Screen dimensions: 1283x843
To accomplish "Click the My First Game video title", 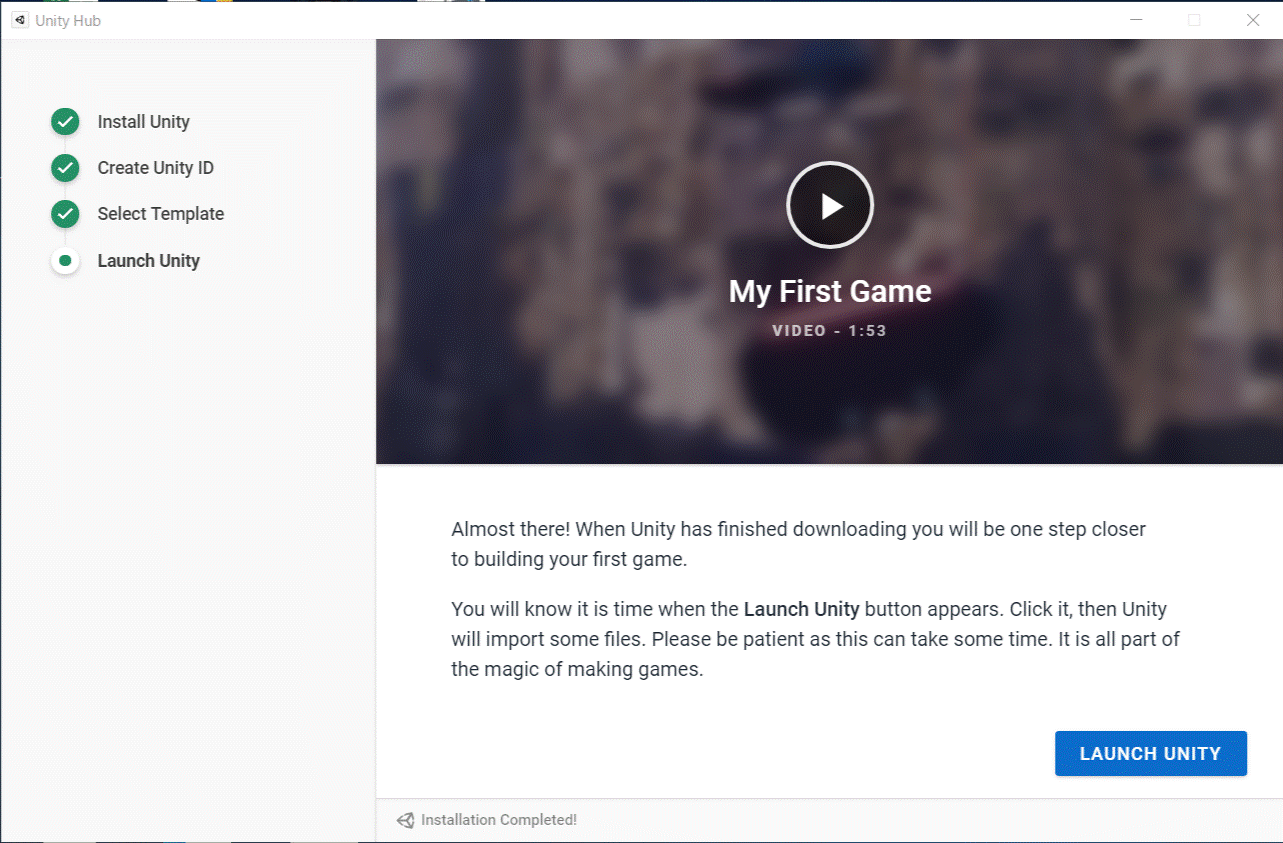I will coord(830,291).
